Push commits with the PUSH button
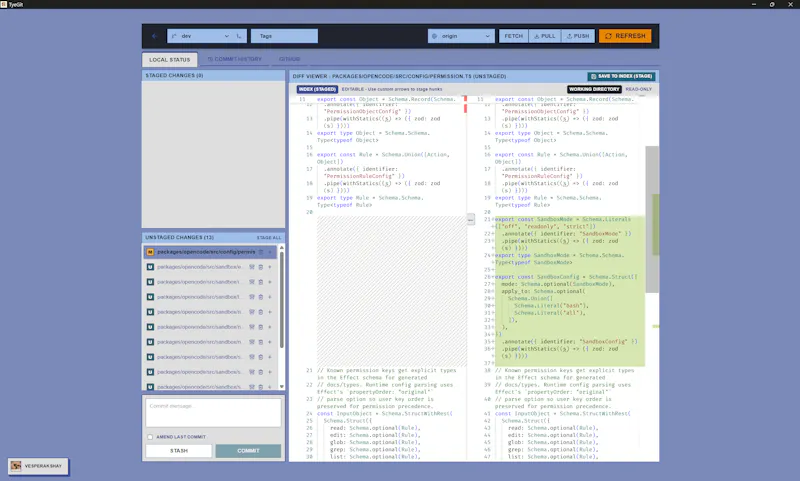800x481 pixels. [578, 36]
